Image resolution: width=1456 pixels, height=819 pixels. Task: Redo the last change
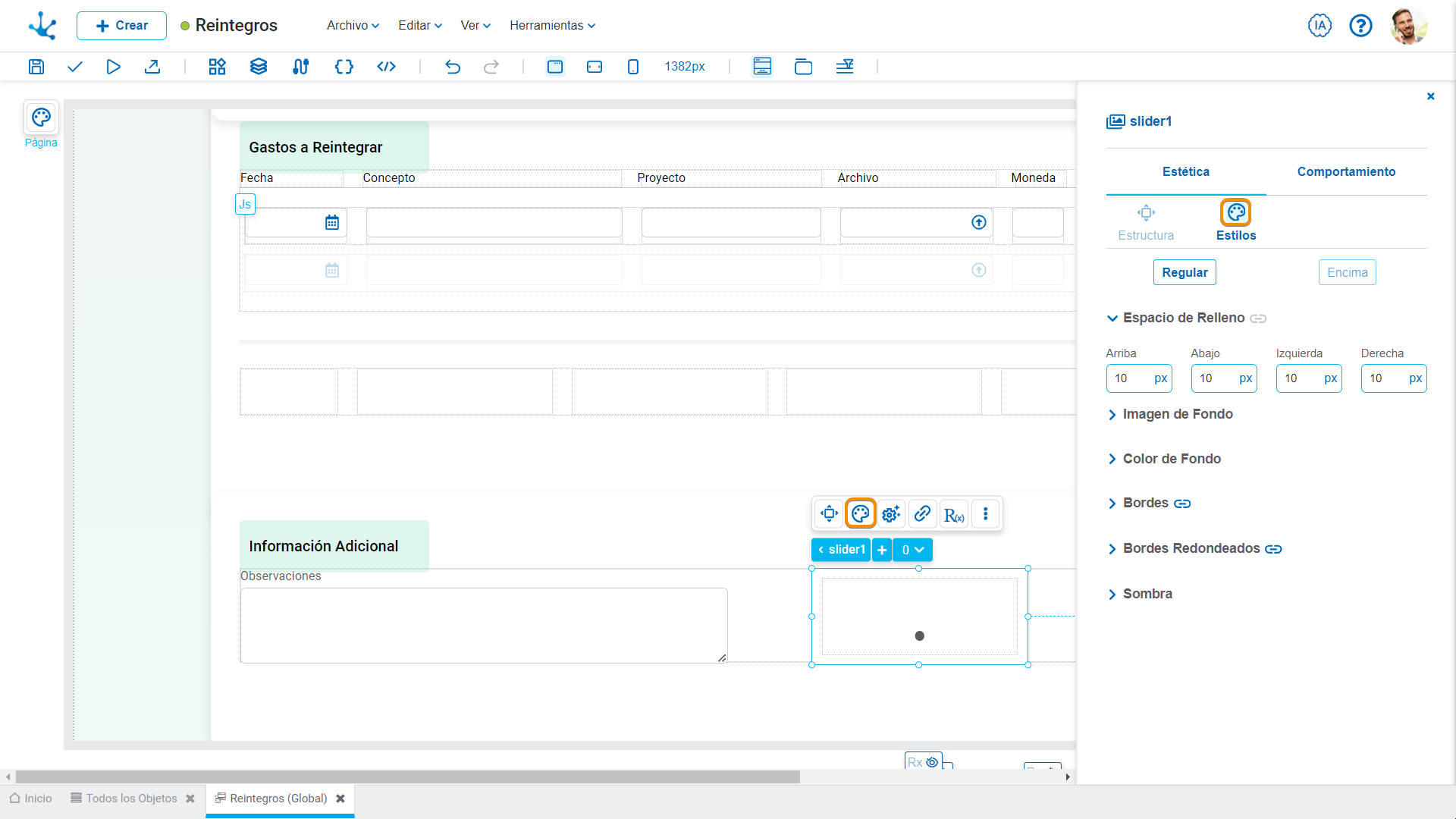[x=491, y=67]
